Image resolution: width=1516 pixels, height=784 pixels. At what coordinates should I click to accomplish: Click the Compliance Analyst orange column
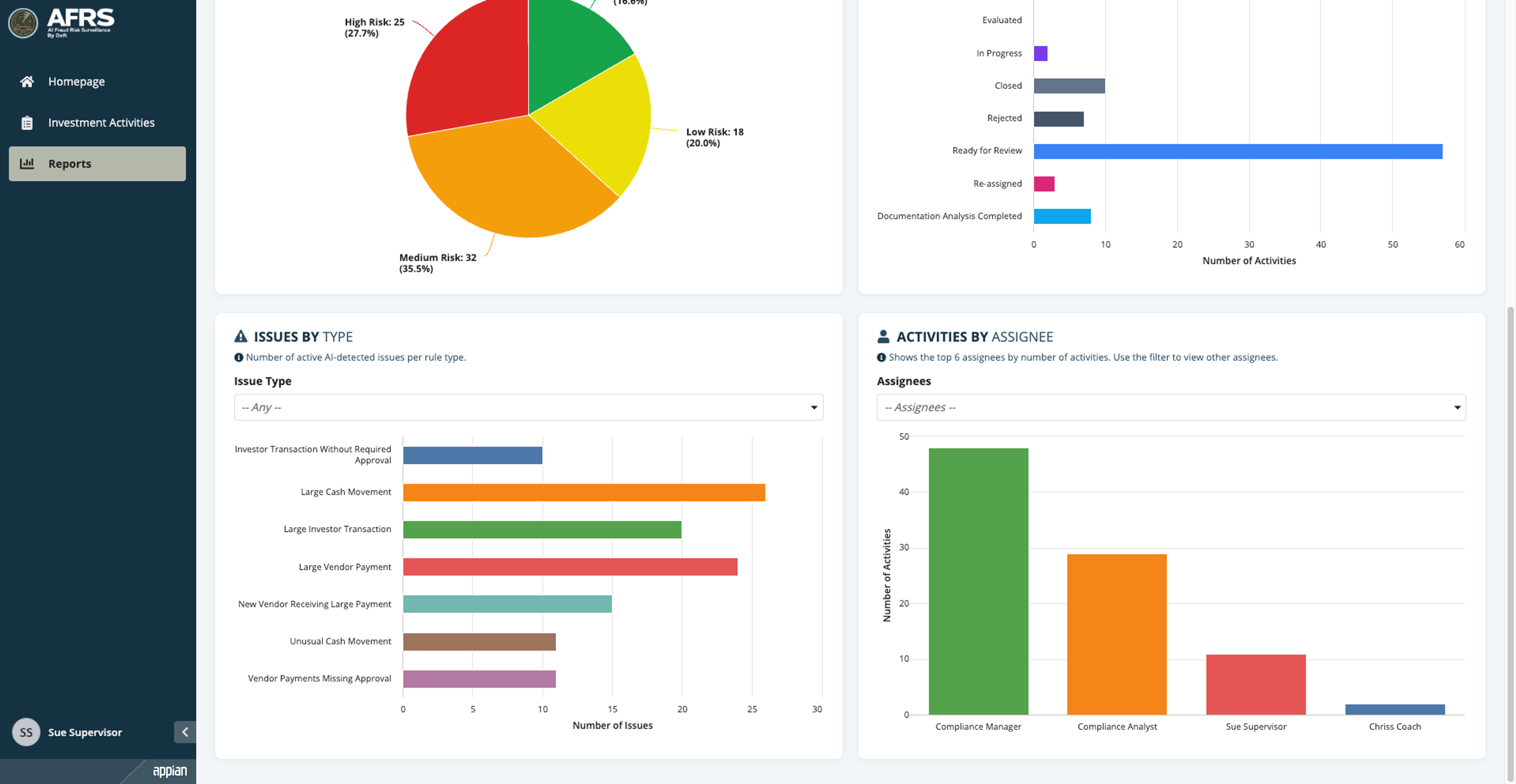(x=1117, y=634)
